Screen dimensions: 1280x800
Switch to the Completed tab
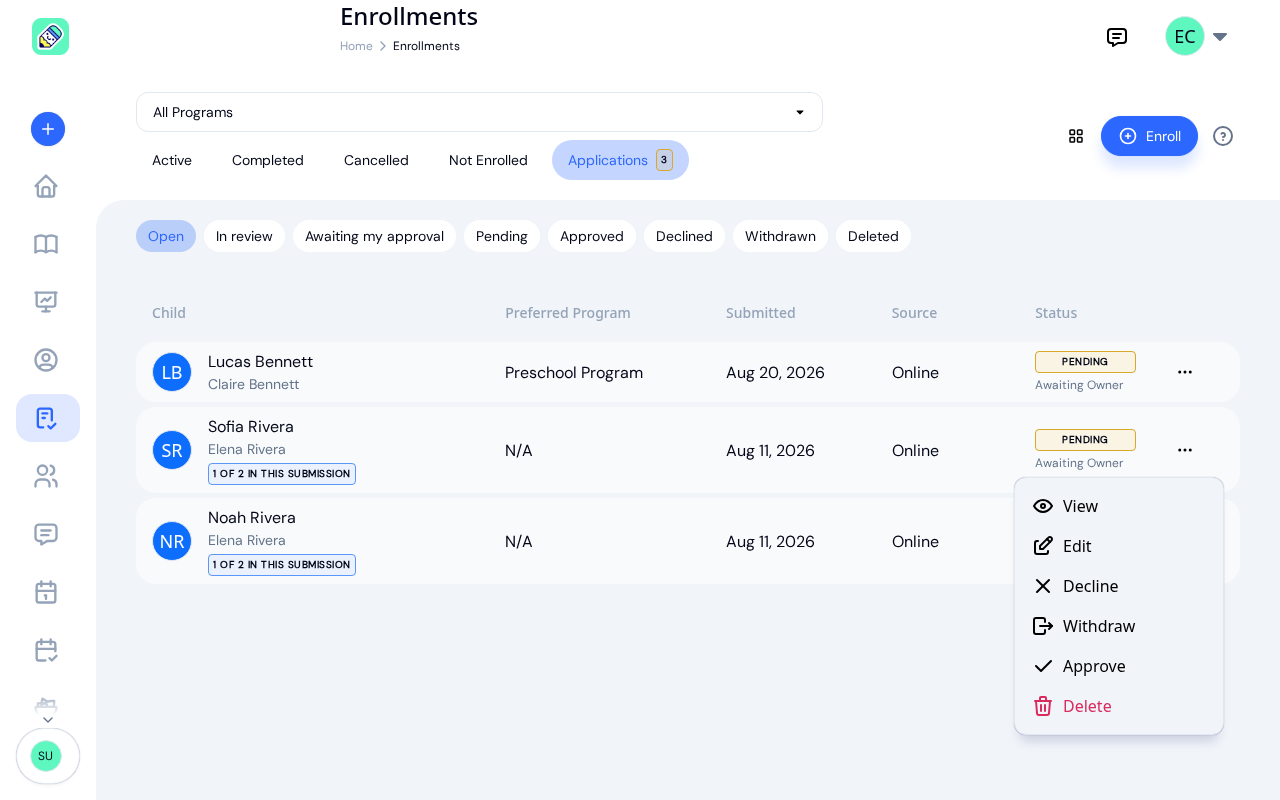pos(268,160)
